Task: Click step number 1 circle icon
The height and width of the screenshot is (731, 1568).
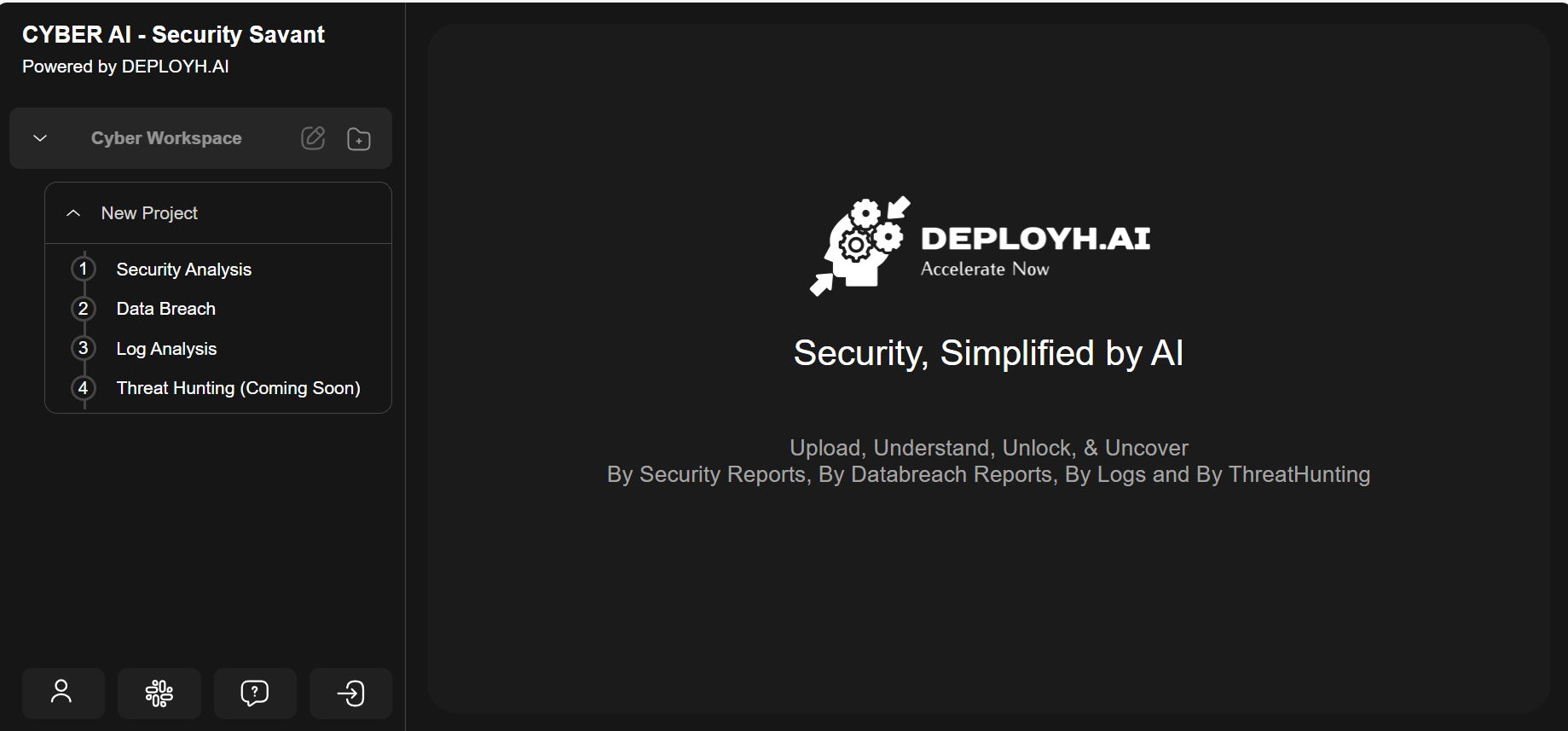Action: click(84, 269)
